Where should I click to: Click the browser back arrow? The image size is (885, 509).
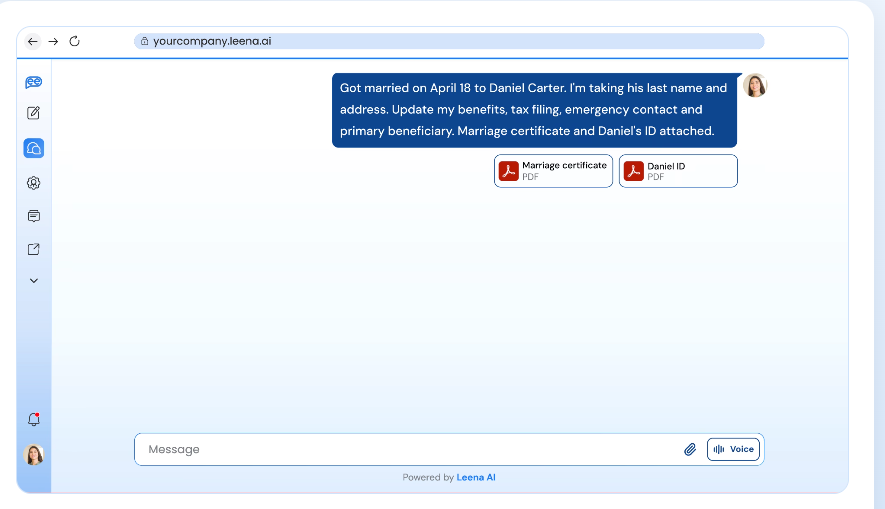tap(33, 41)
